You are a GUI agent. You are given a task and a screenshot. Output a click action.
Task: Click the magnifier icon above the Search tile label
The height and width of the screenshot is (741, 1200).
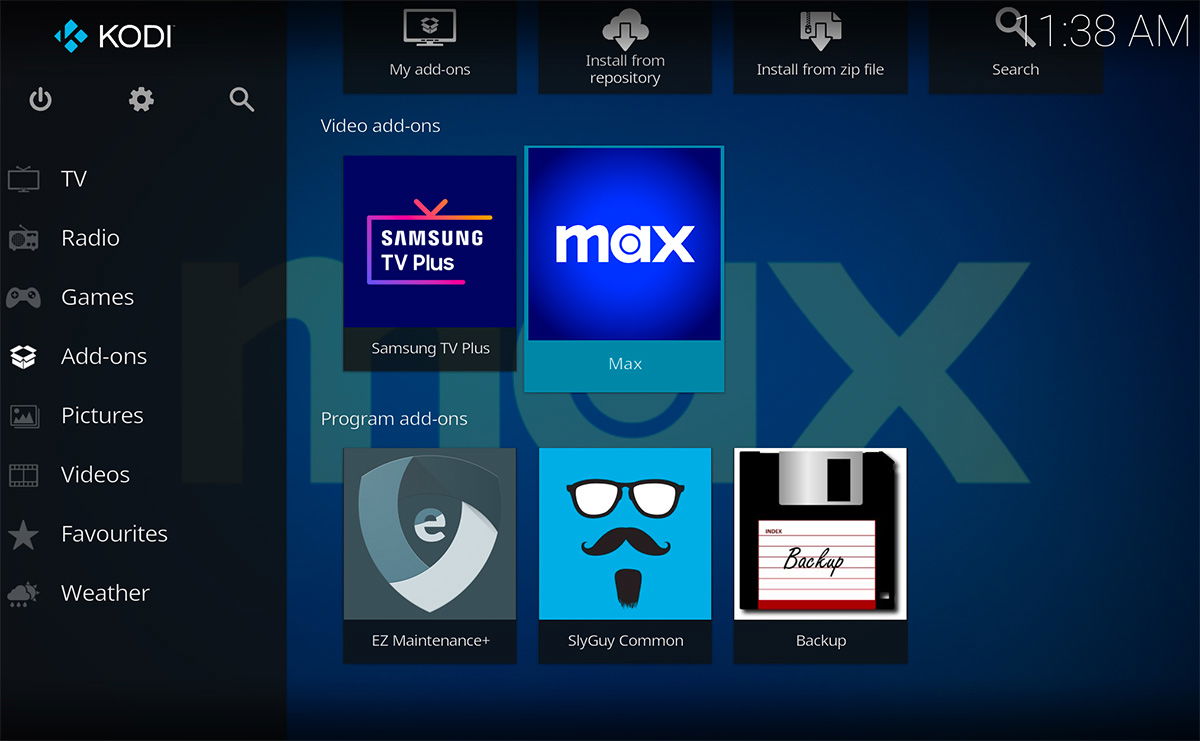1015,27
